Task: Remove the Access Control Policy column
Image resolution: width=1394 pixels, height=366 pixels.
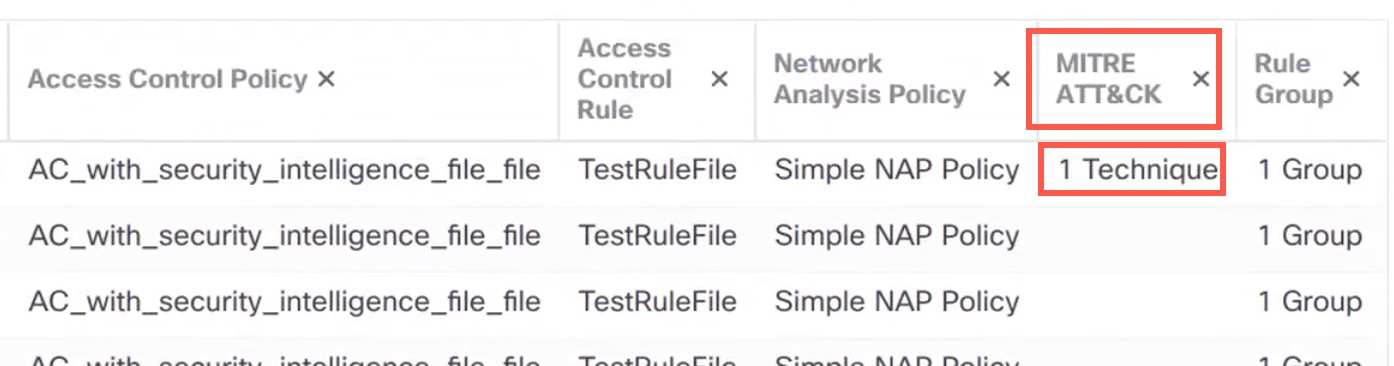Action: pos(326,79)
